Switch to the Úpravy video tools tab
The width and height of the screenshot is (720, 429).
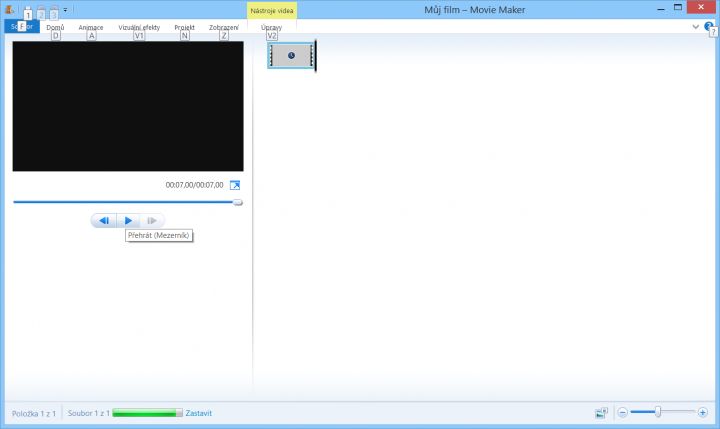pyautogui.click(x=271, y=27)
